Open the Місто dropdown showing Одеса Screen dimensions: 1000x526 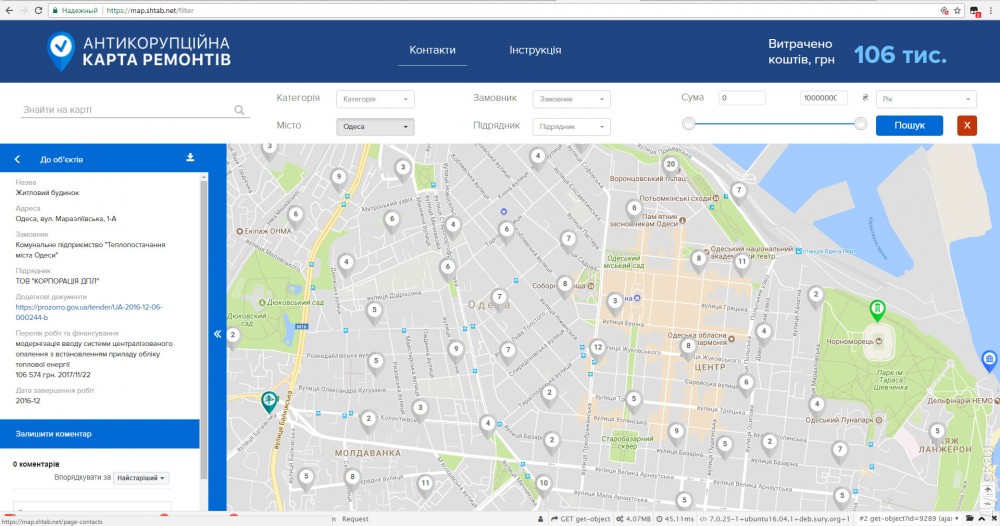[375, 127]
